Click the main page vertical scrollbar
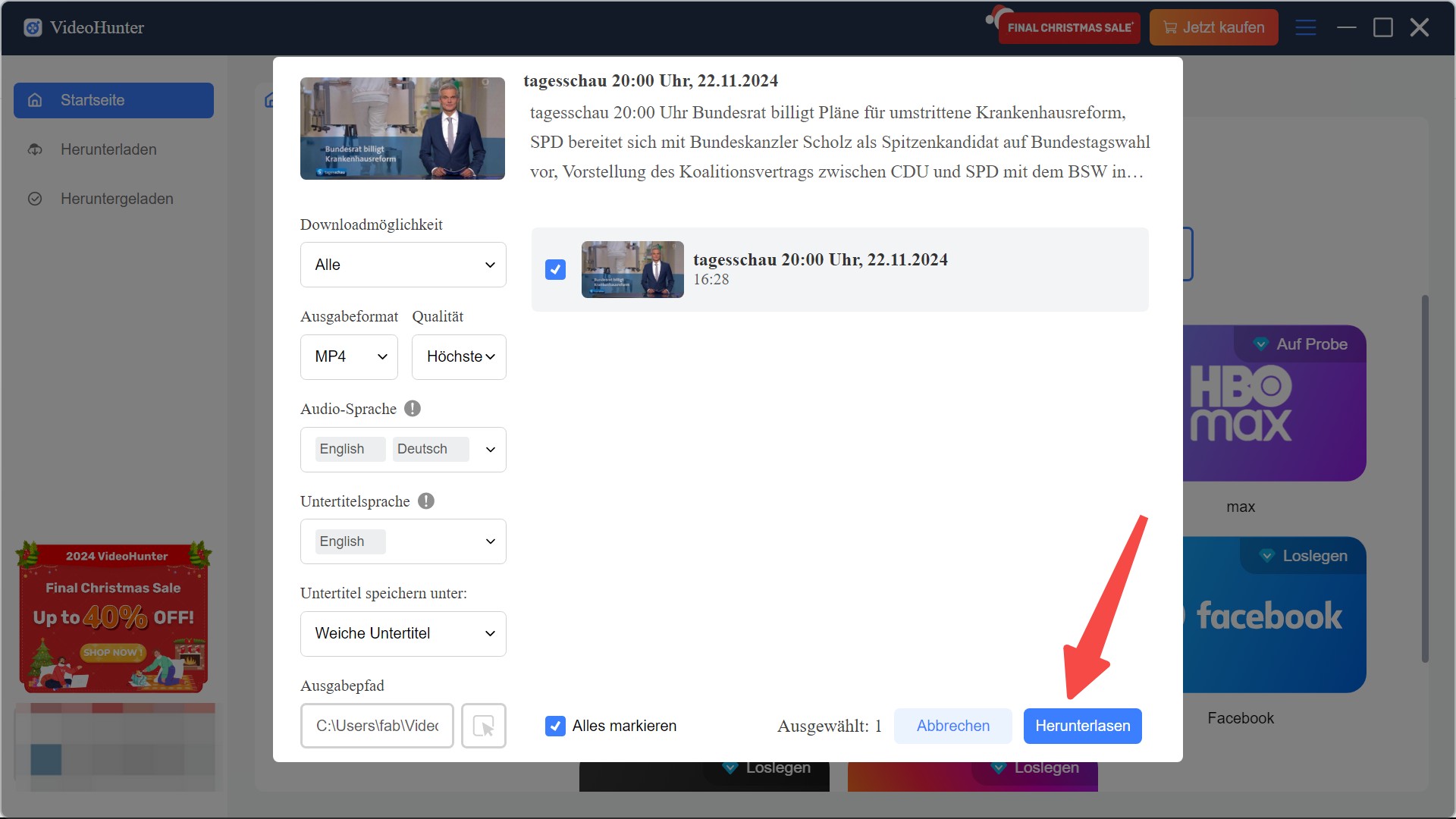Image resolution: width=1456 pixels, height=819 pixels. point(1425,478)
